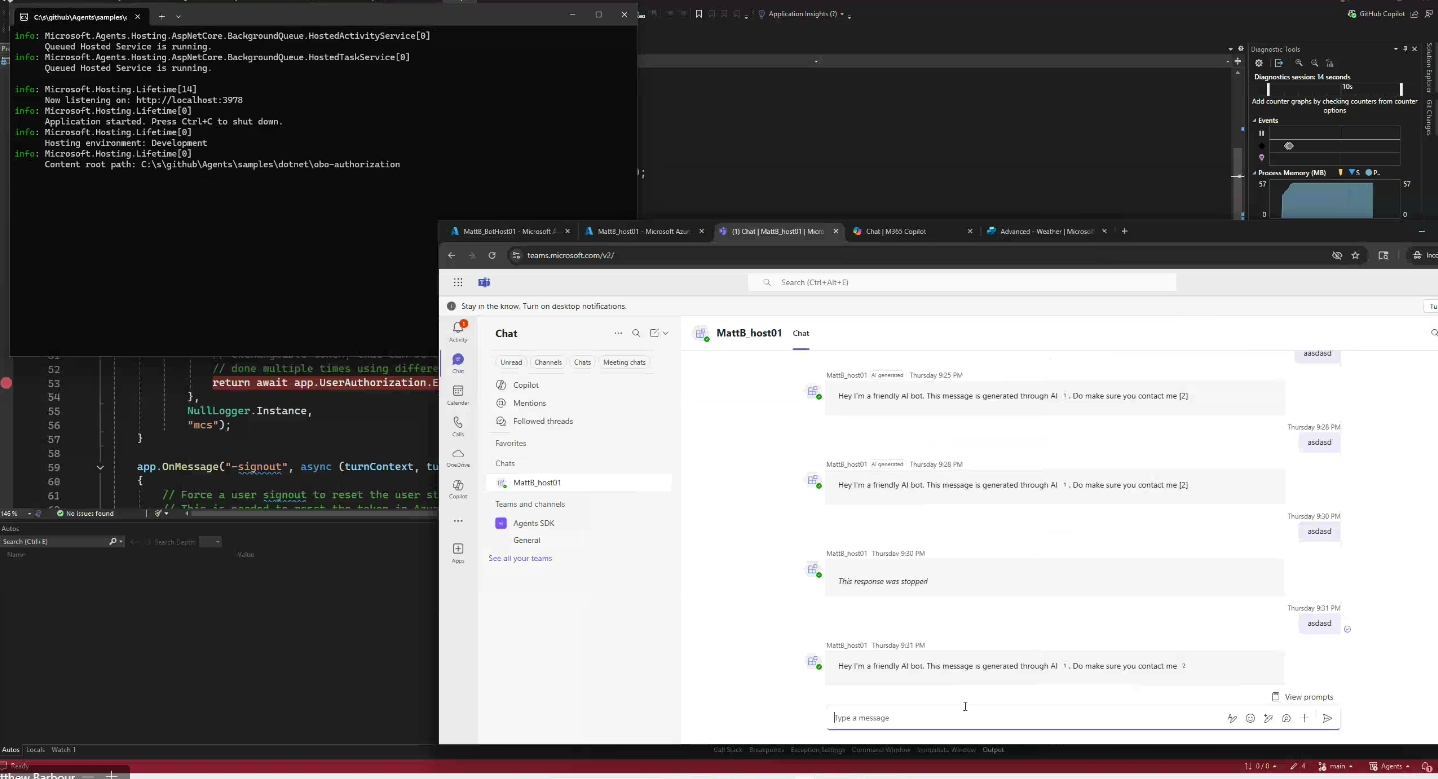This screenshot has width=1438, height=779.
Task: Pin the Diagnostic Tools panel
Action: click(x=1407, y=49)
